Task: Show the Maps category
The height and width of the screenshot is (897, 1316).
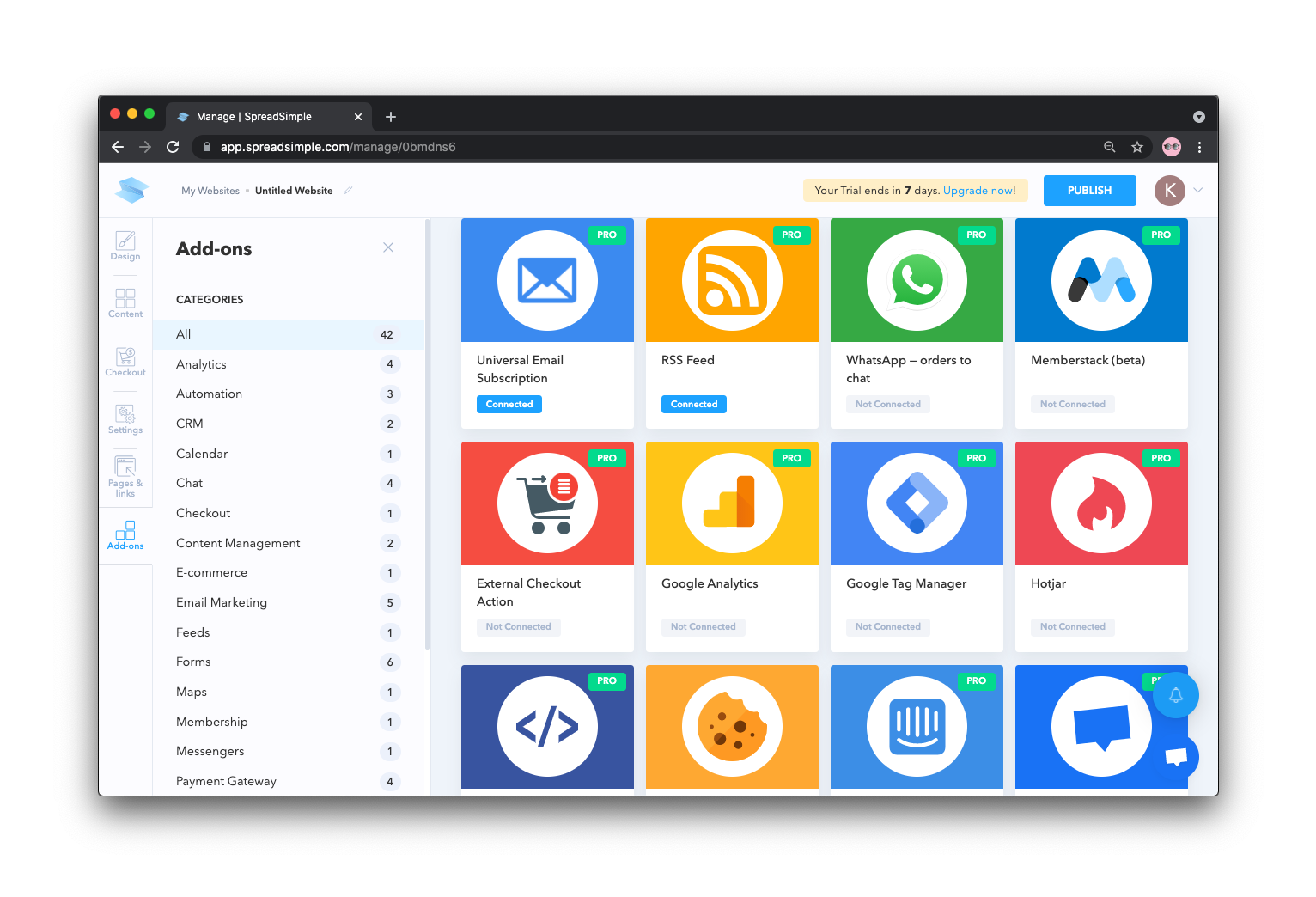Action: coord(288,692)
